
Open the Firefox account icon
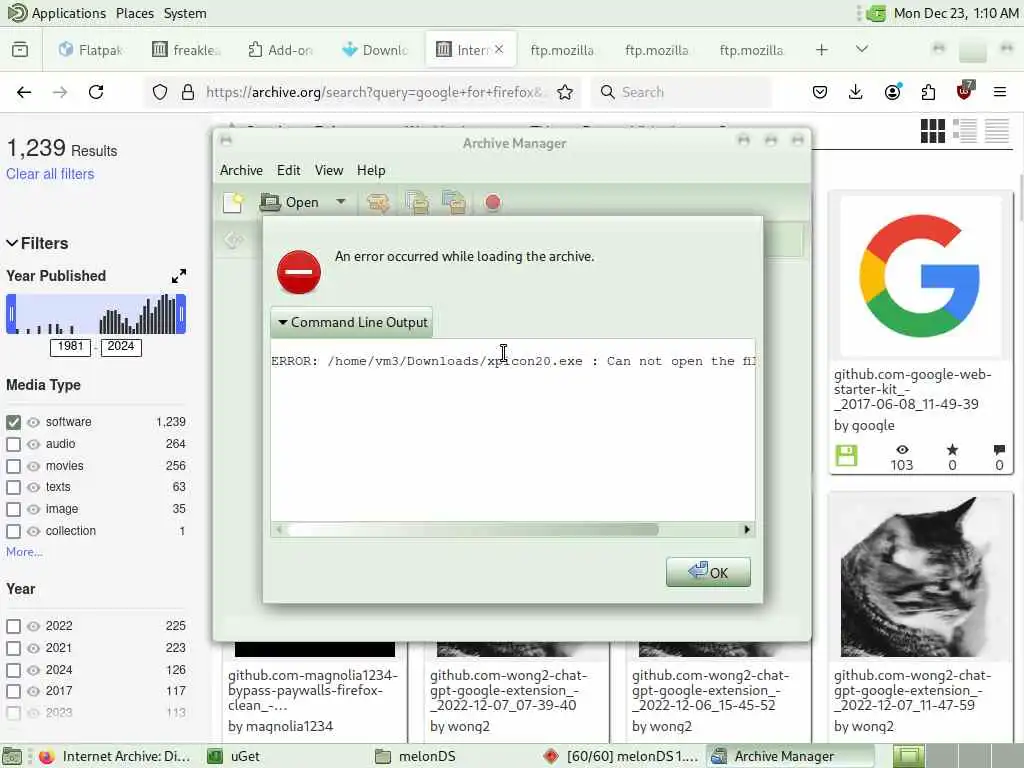coord(892,91)
